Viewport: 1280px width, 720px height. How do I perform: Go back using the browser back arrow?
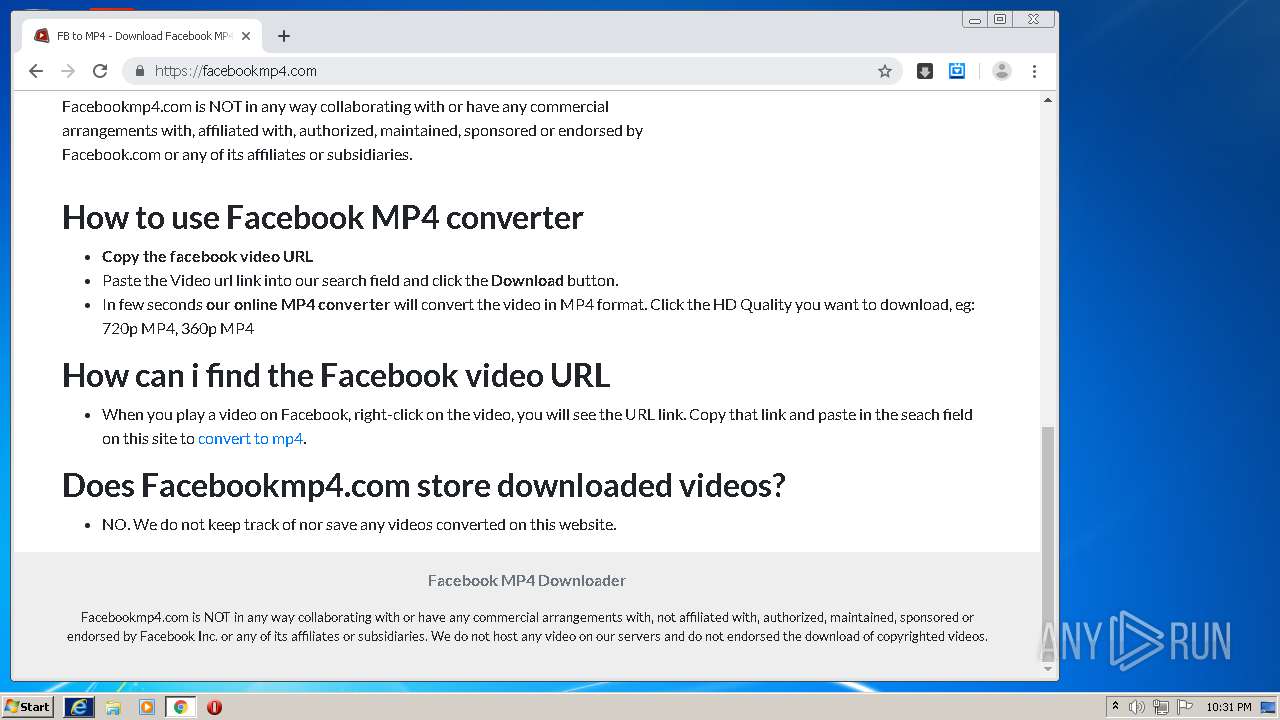[x=36, y=71]
